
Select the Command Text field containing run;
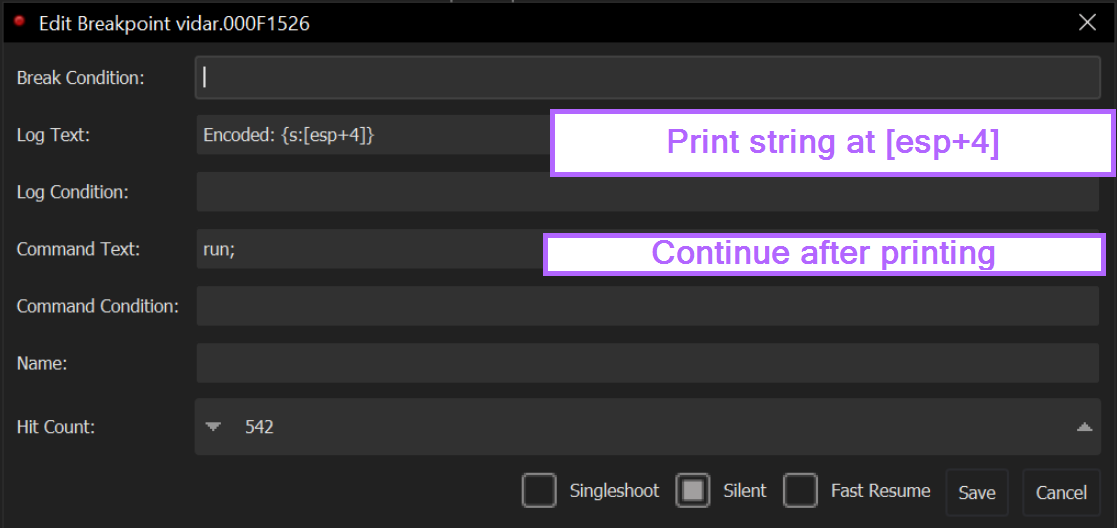(x=370, y=249)
